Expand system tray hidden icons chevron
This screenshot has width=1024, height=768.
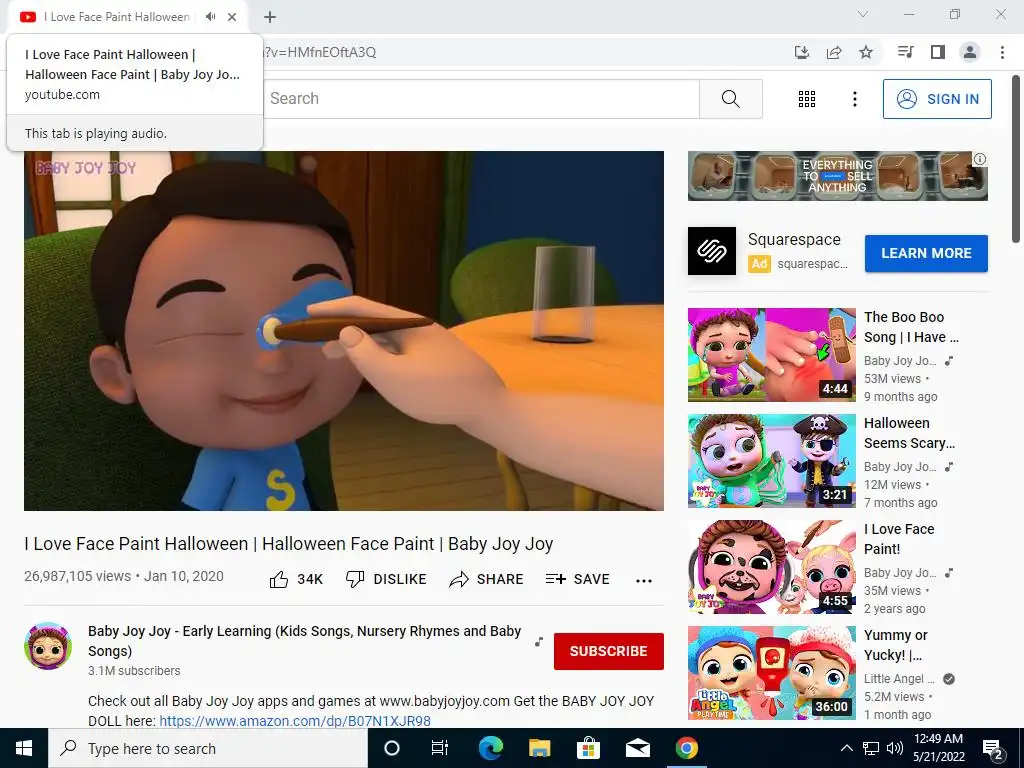click(x=846, y=748)
